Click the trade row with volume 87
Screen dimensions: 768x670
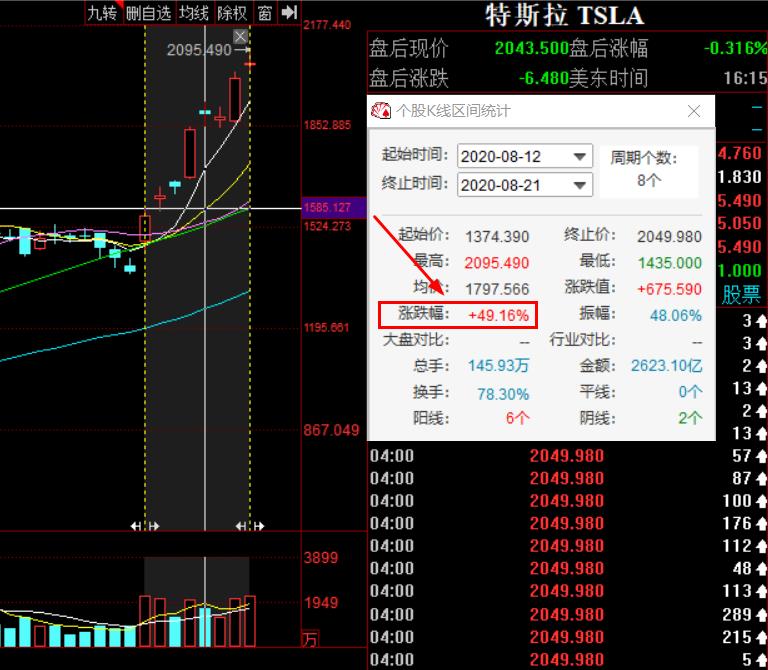568,479
